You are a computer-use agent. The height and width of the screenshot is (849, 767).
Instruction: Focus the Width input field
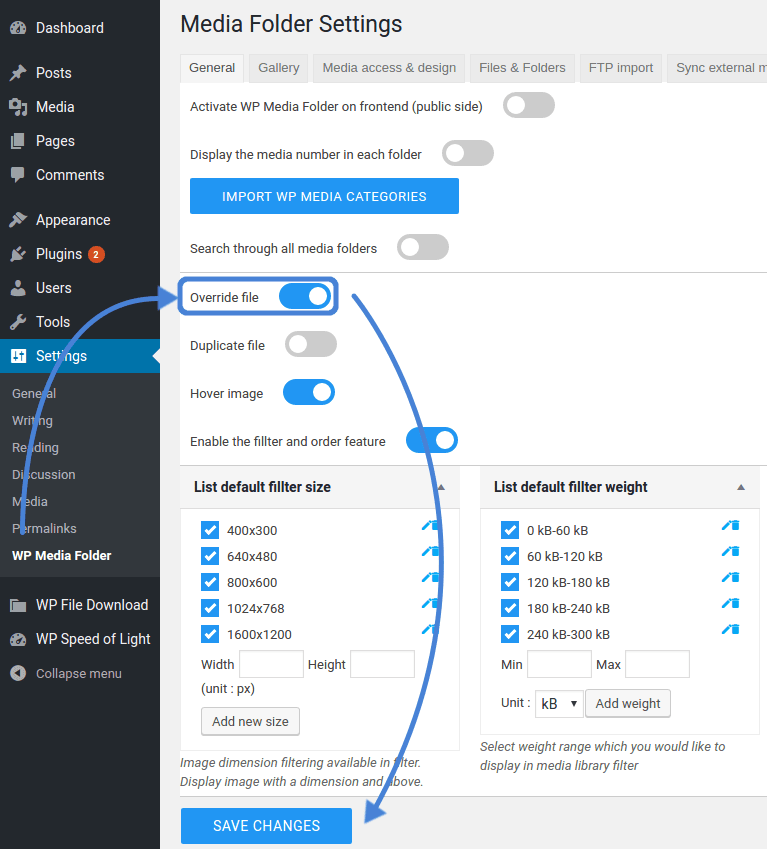pyautogui.click(x=271, y=664)
